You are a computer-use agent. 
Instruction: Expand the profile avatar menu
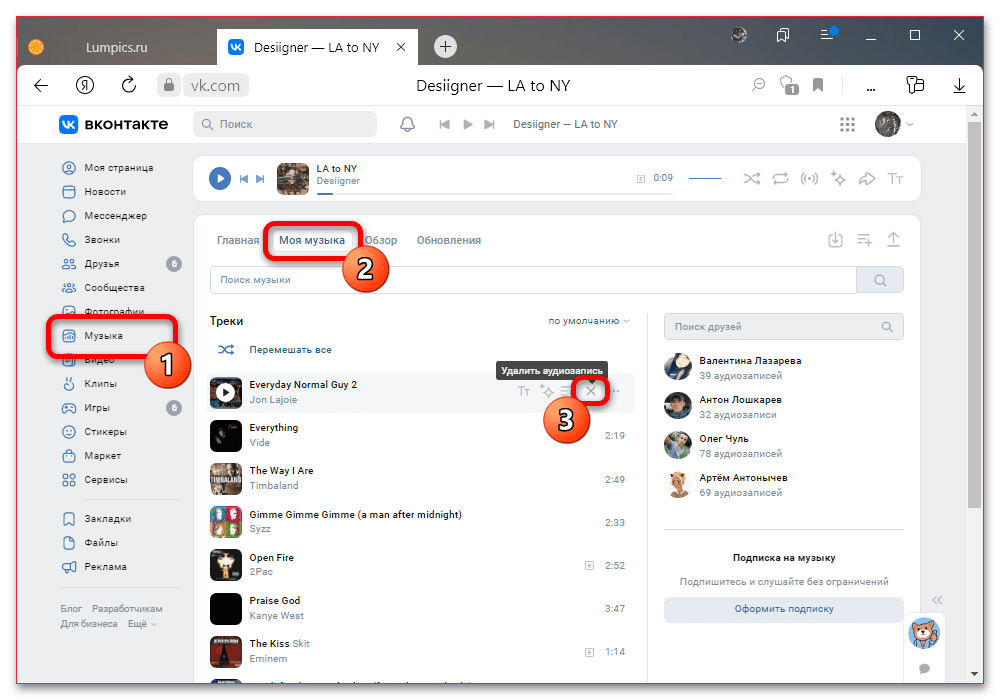893,124
